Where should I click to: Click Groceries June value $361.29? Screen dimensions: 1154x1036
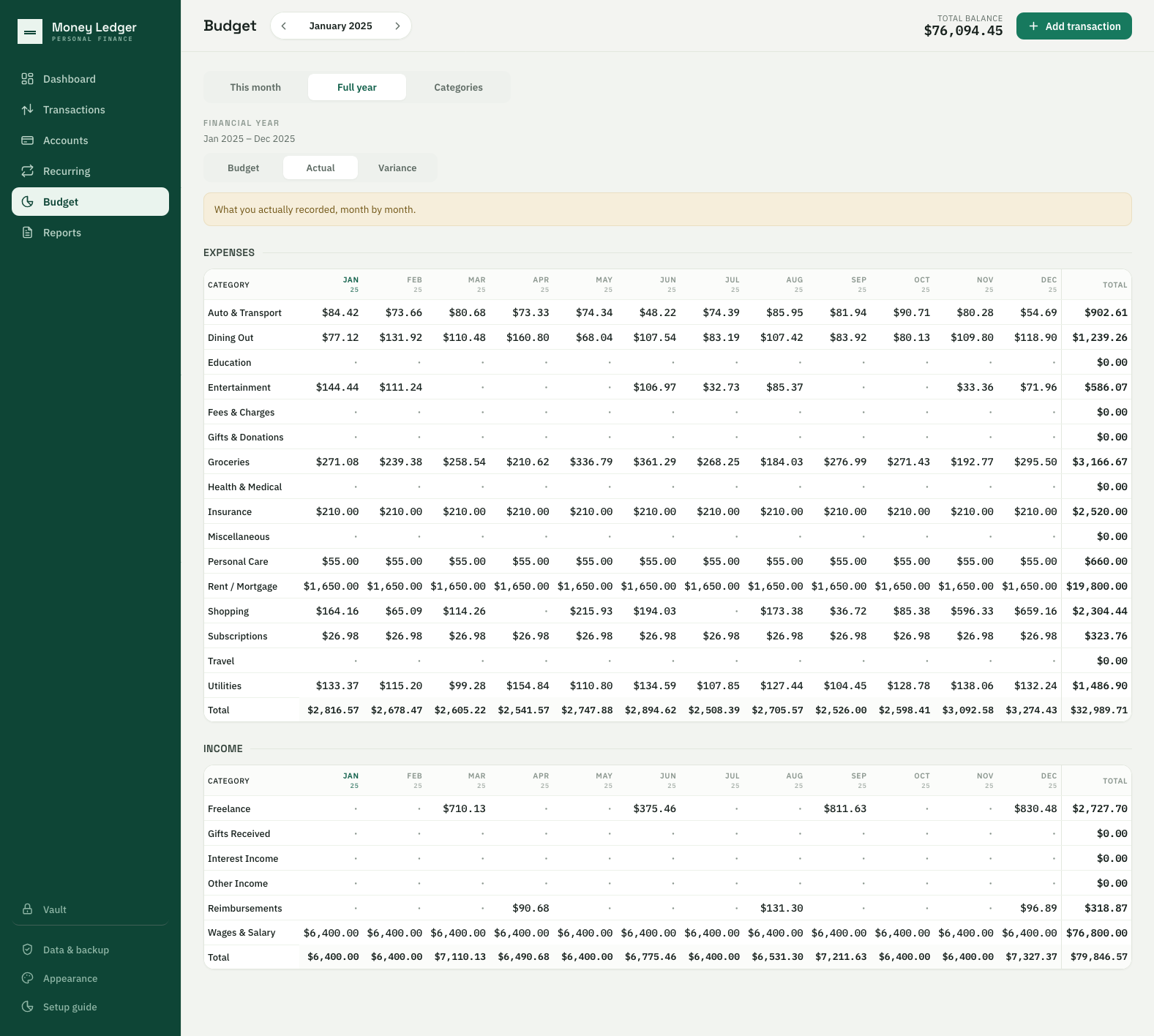click(654, 462)
